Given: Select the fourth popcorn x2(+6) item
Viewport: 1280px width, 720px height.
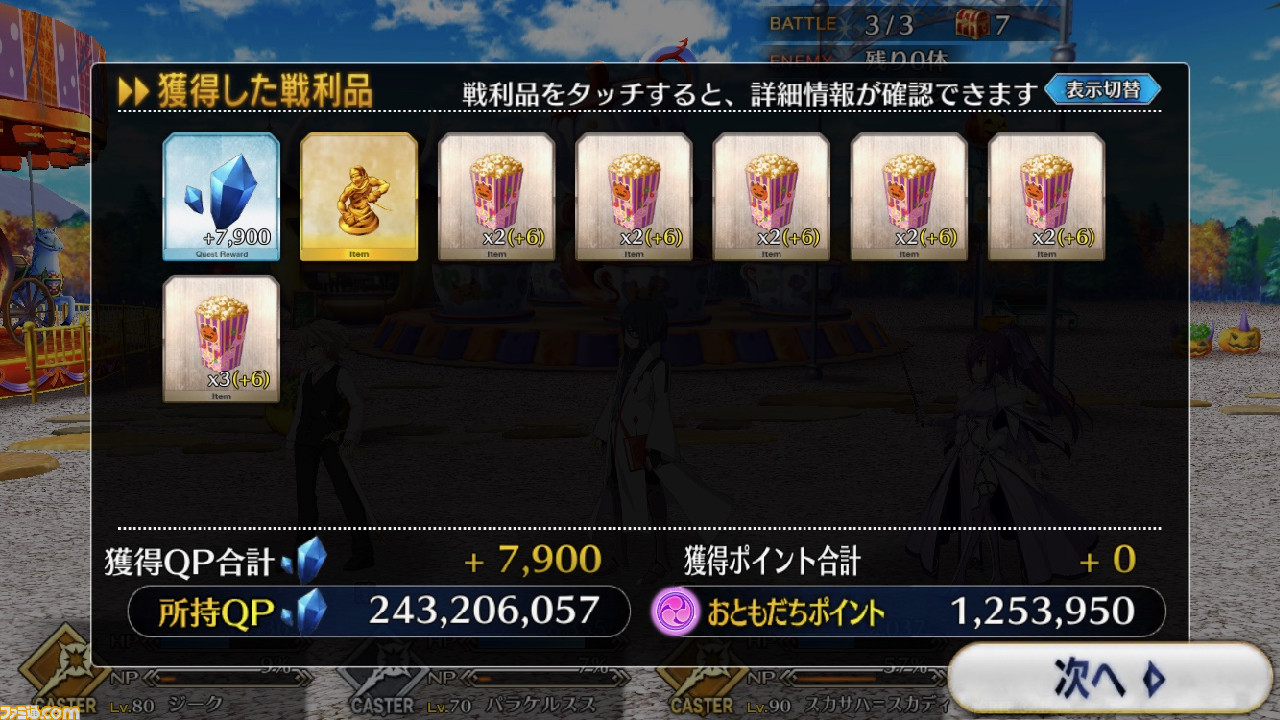Looking at the screenshot, I should (909, 196).
